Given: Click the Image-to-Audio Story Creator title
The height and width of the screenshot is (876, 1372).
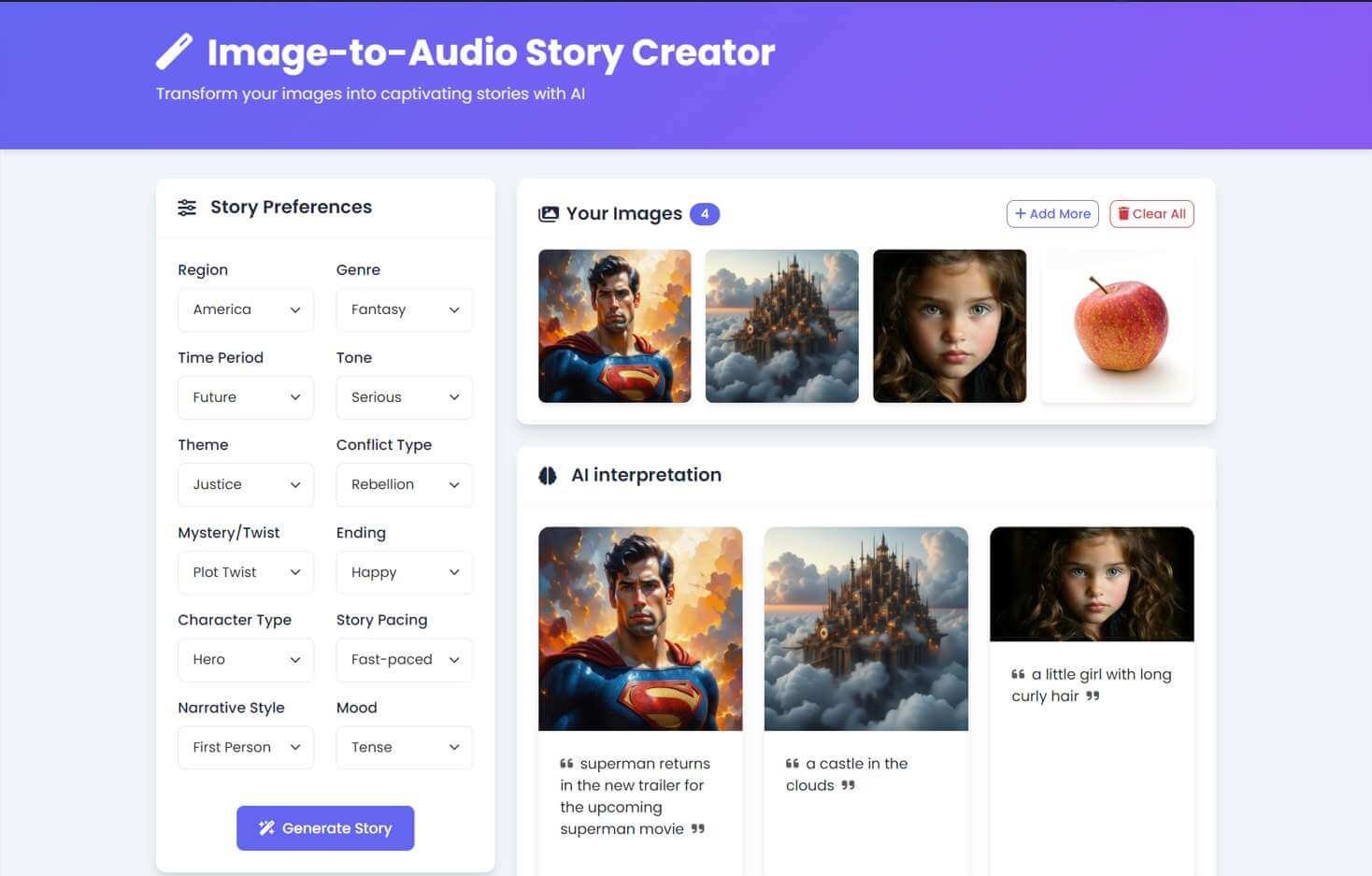Looking at the screenshot, I should point(491,52).
